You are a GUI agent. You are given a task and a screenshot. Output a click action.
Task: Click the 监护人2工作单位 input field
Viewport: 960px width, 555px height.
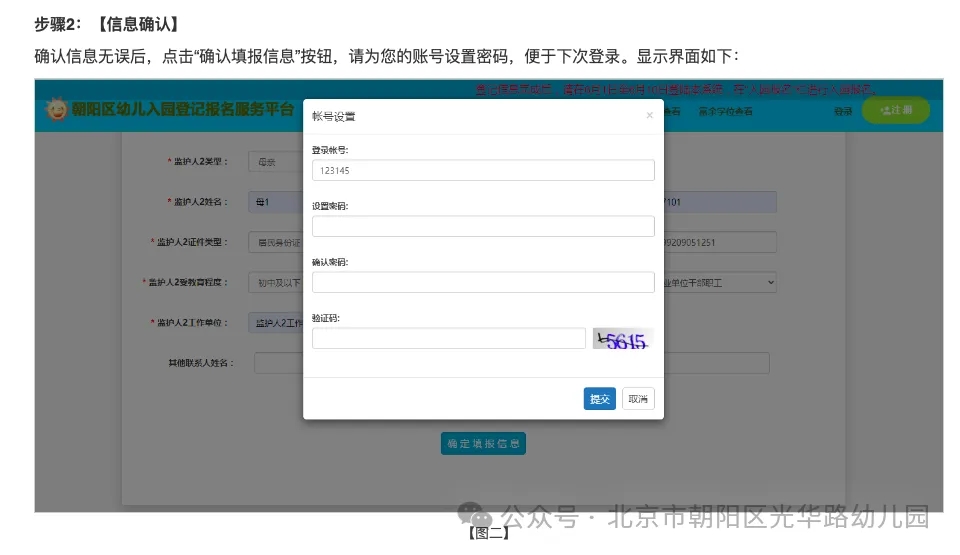(276, 323)
